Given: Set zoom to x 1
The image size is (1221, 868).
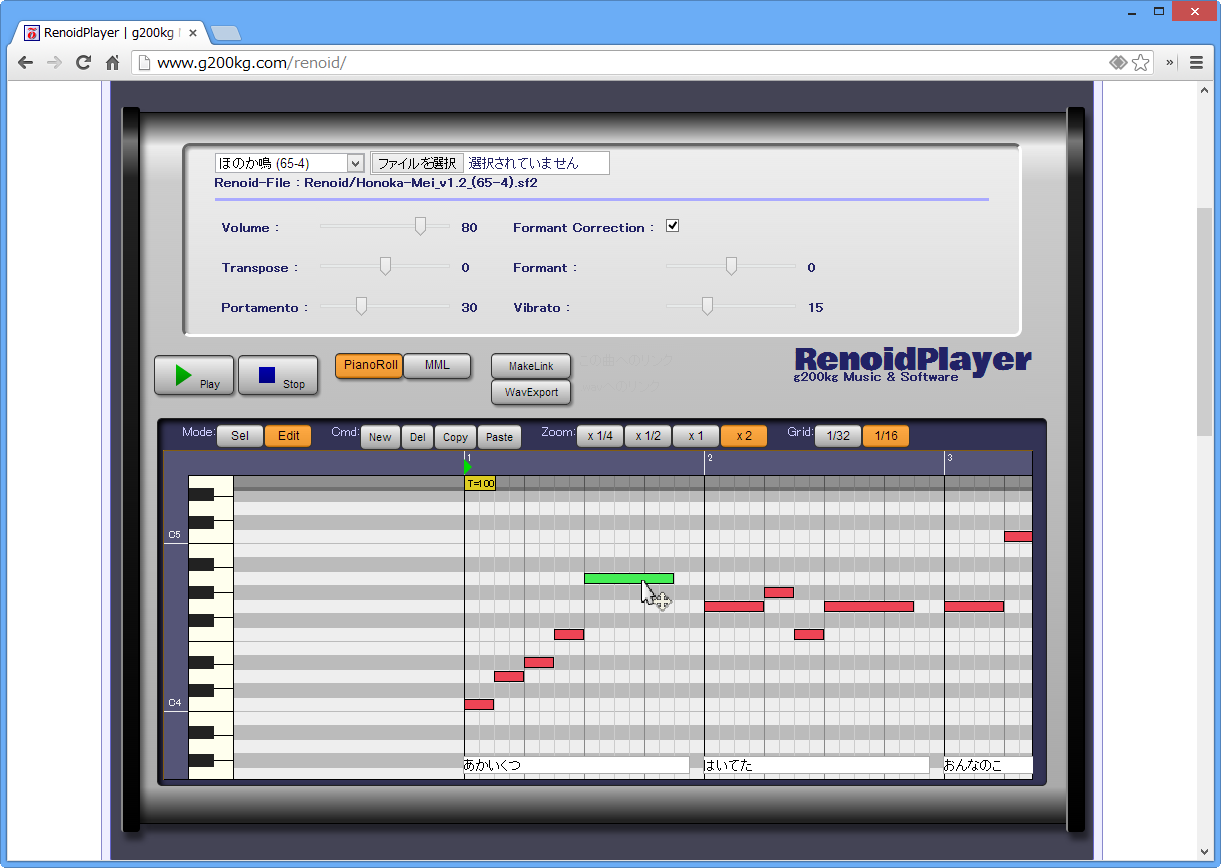Looking at the screenshot, I should pos(696,436).
